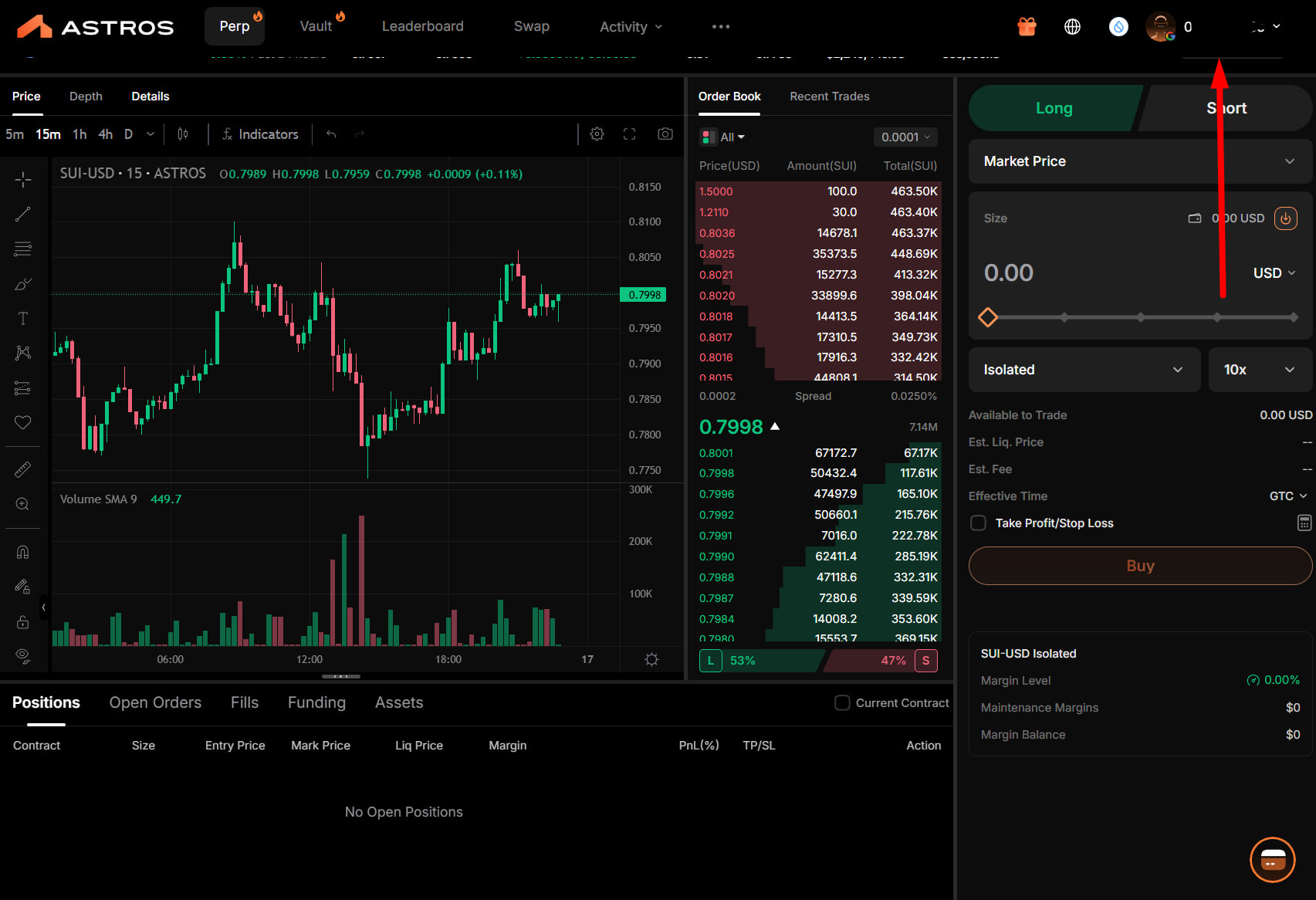The image size is (1316, 900).
Task: Expand the Market Price order type dropdown
Action: (x=1140, y=161)
